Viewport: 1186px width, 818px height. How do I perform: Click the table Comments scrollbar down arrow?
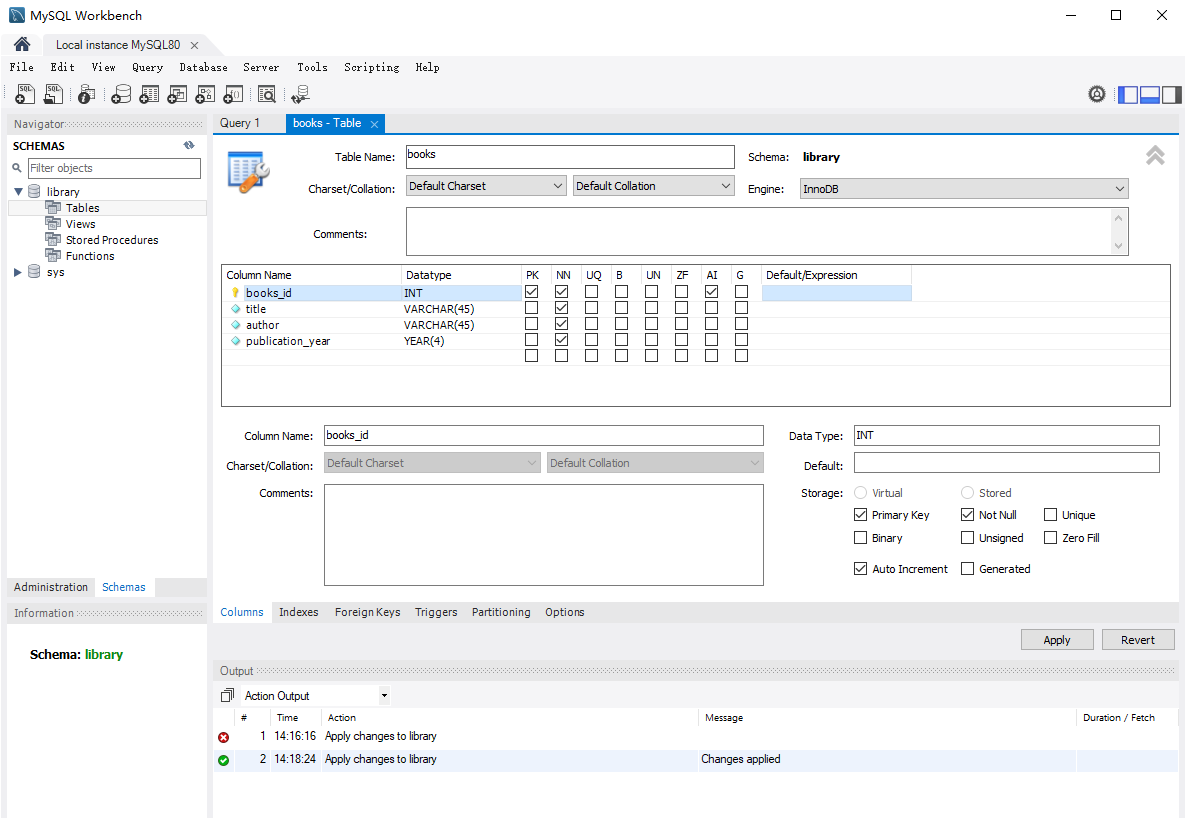pos(1118,245)
